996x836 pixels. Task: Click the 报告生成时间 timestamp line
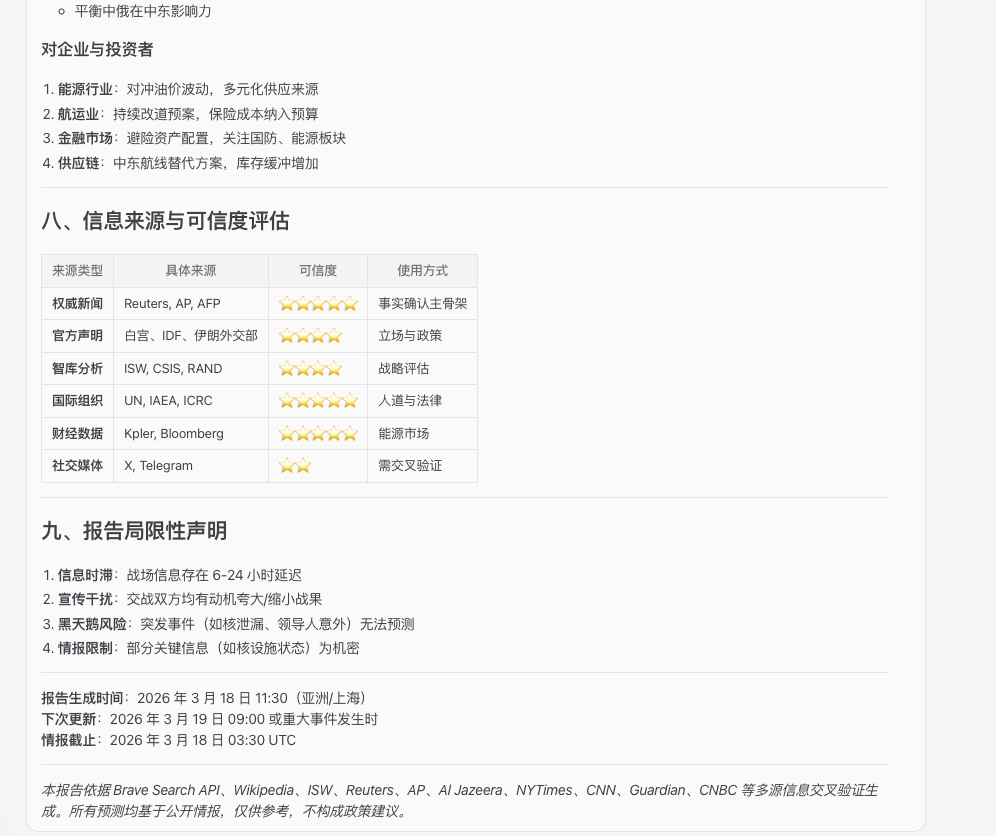pos(204,698)
